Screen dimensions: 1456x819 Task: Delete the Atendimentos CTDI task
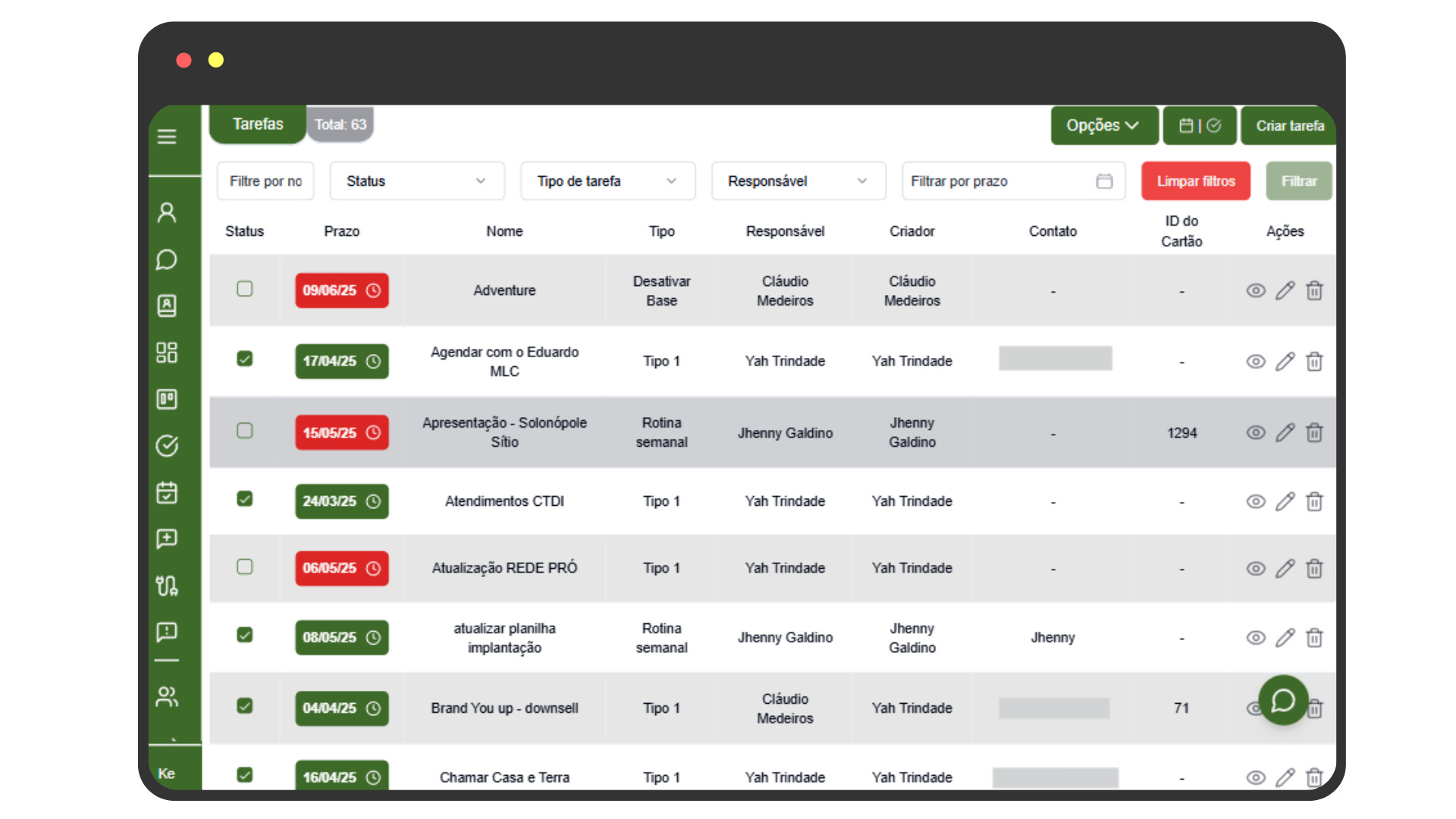point(1314,501)
